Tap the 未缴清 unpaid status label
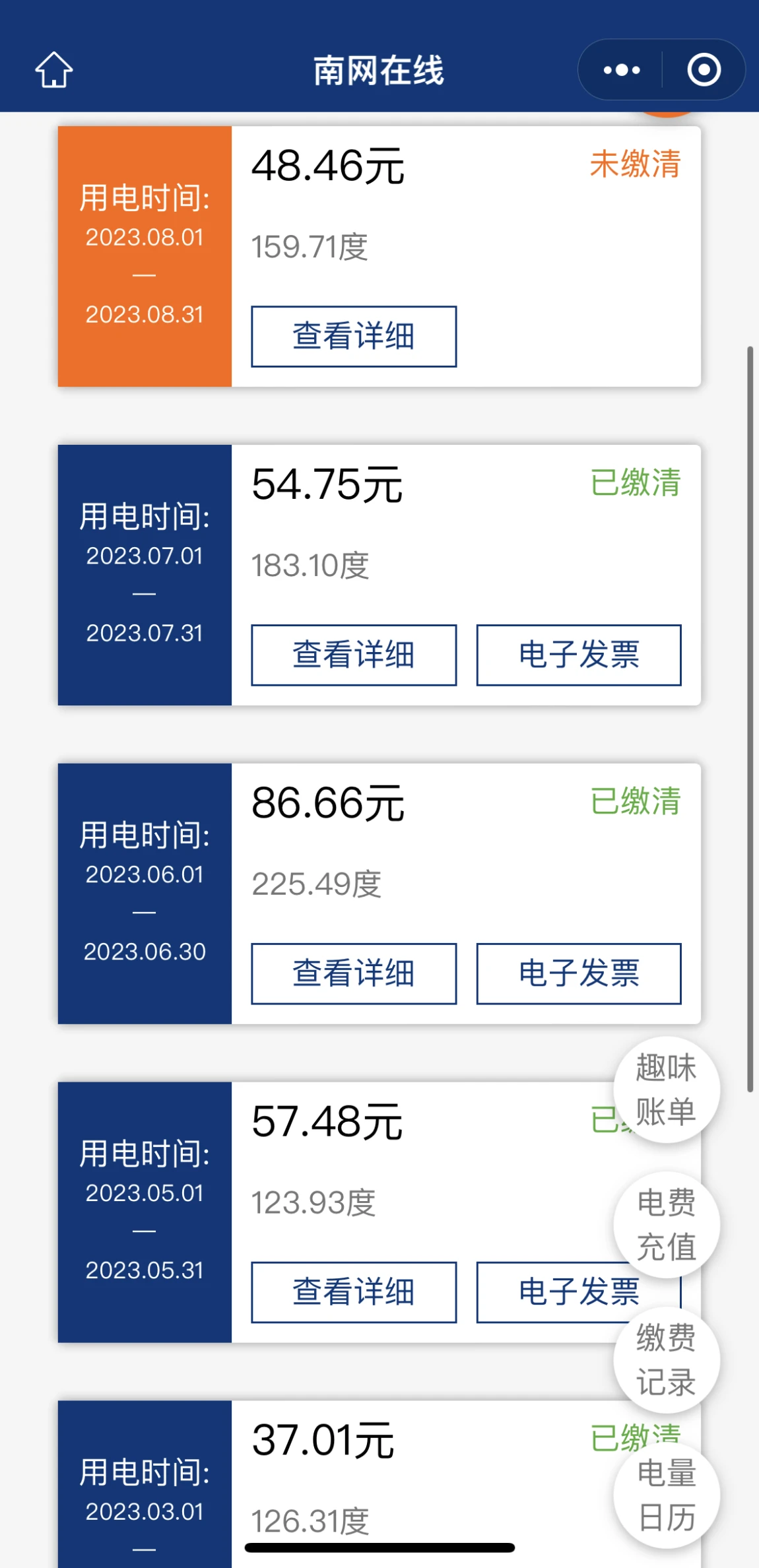 point(635,164)
